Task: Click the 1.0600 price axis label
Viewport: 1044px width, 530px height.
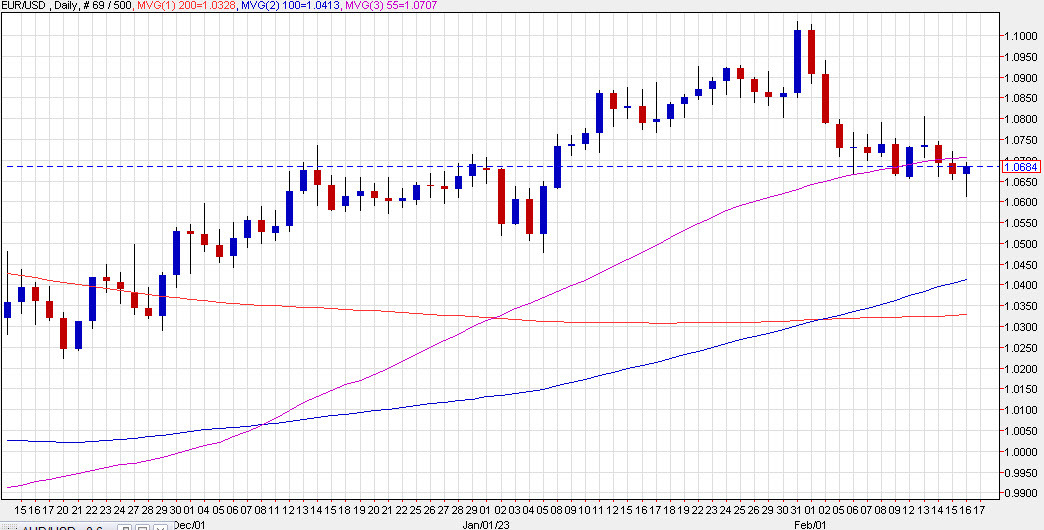Action: [1022, 202]
